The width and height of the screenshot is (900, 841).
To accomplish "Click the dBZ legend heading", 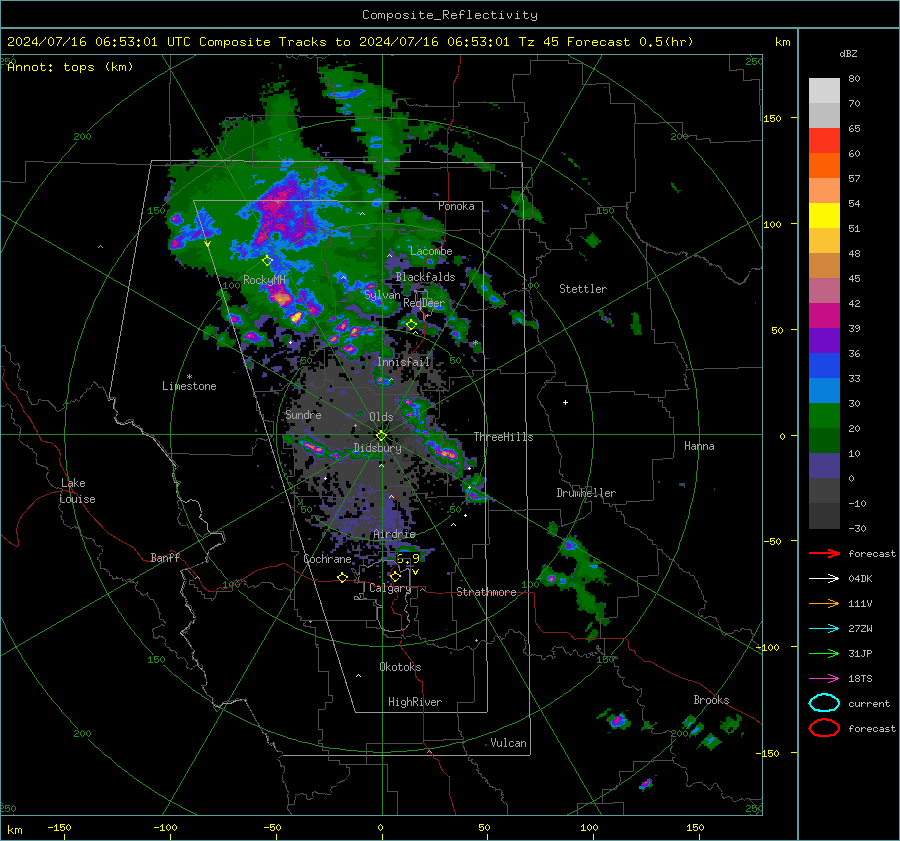I will 848,53.
